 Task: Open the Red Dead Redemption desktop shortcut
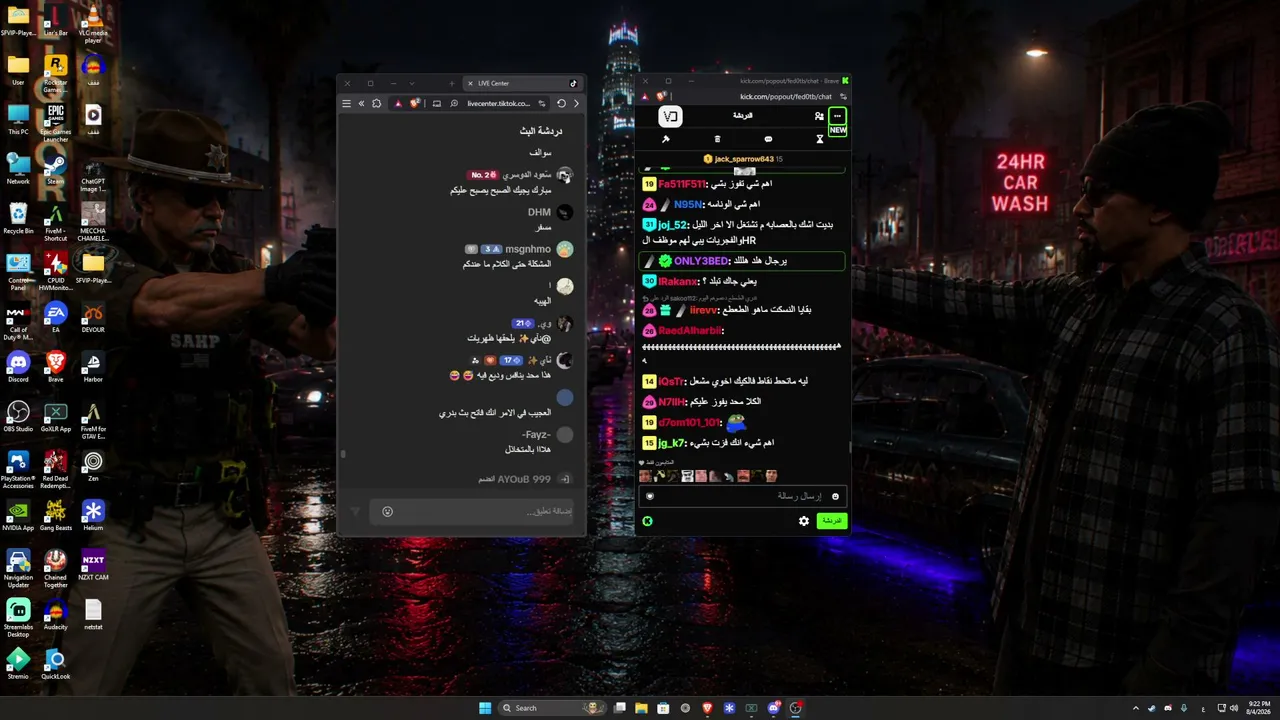[56, 469]
